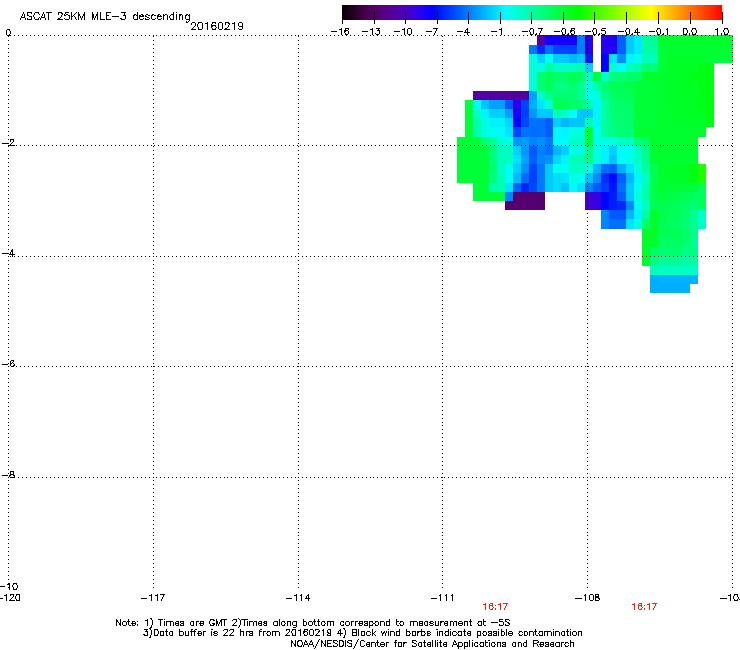The height and width of the screenshot is (650, 740).
Task: Click the -7 colorbar tick label
Action: click(431, 32)
